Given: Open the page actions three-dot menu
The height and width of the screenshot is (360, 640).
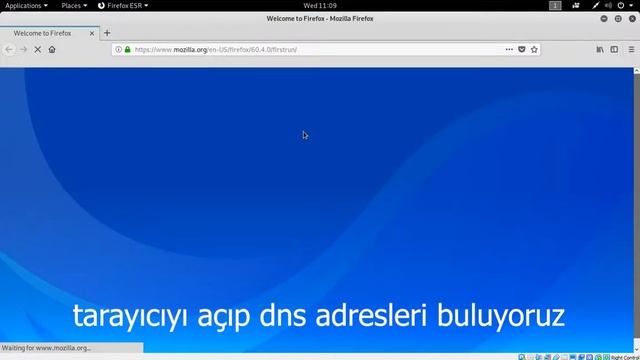Looking at the screenshot, I should (509, 49).
